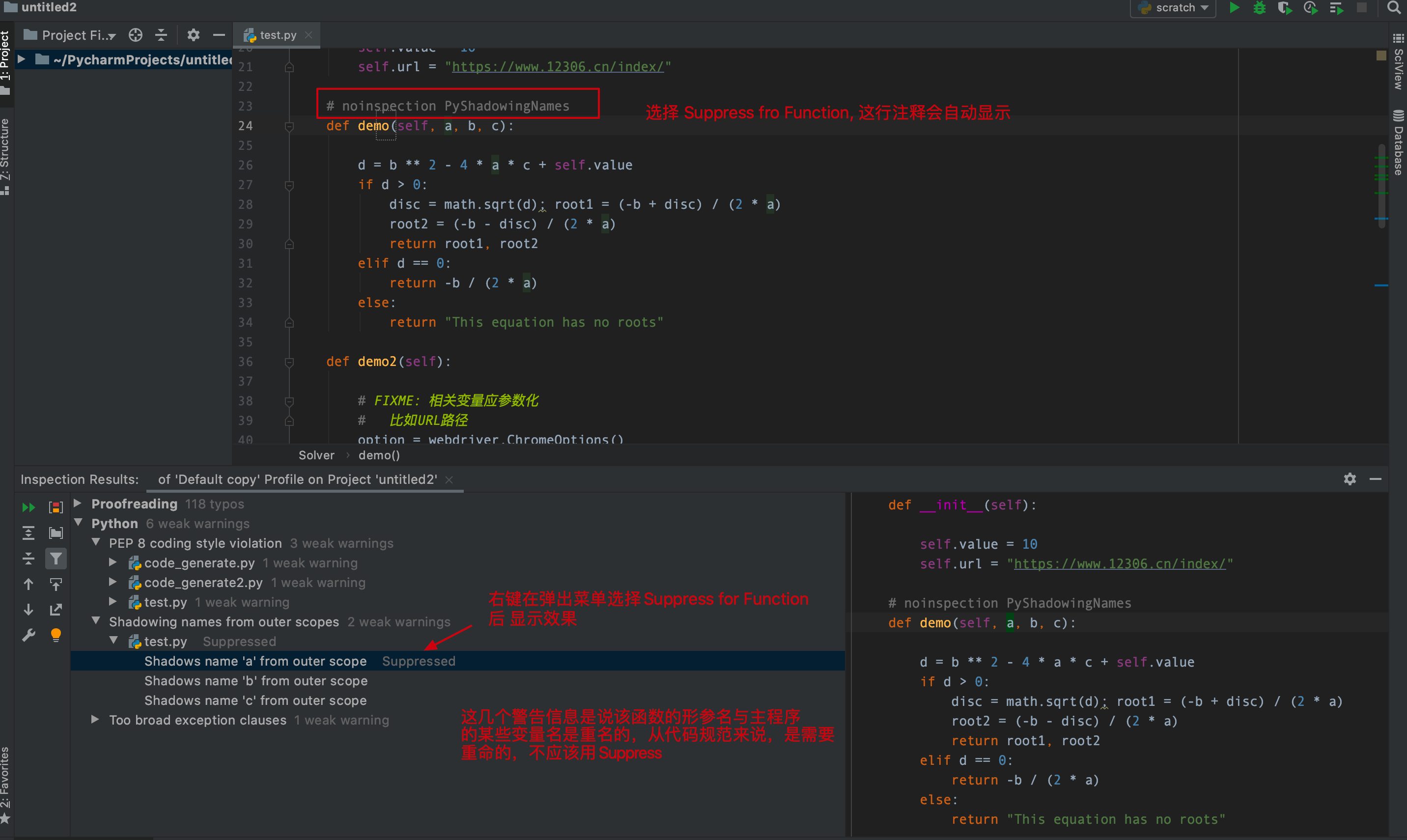Open Inspection Results gear settings
The image size is (1407, 840).
pos(1350,479)
